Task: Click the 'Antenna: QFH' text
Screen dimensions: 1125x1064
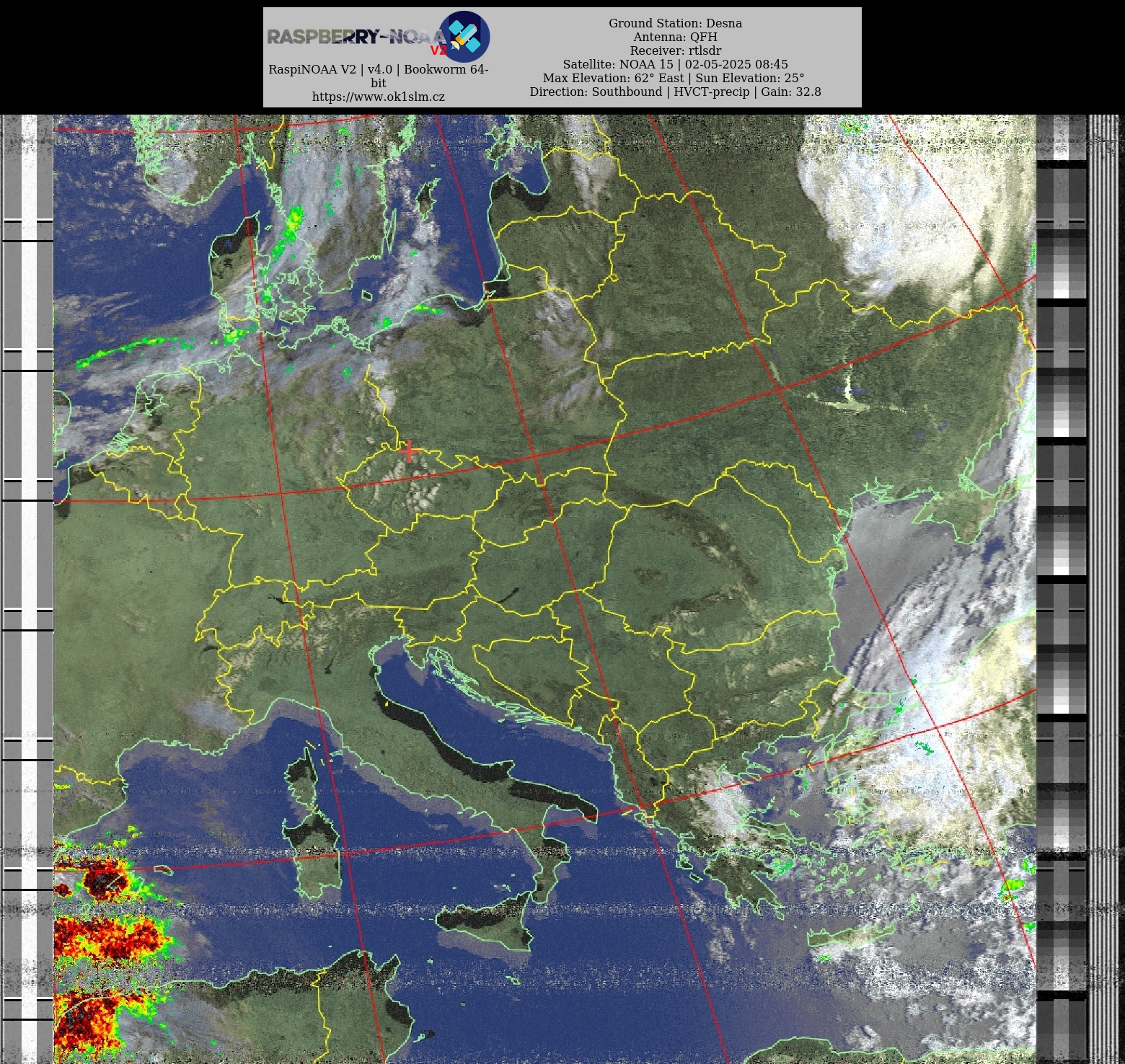Action: pyautogui.click(x=675, y=37)
